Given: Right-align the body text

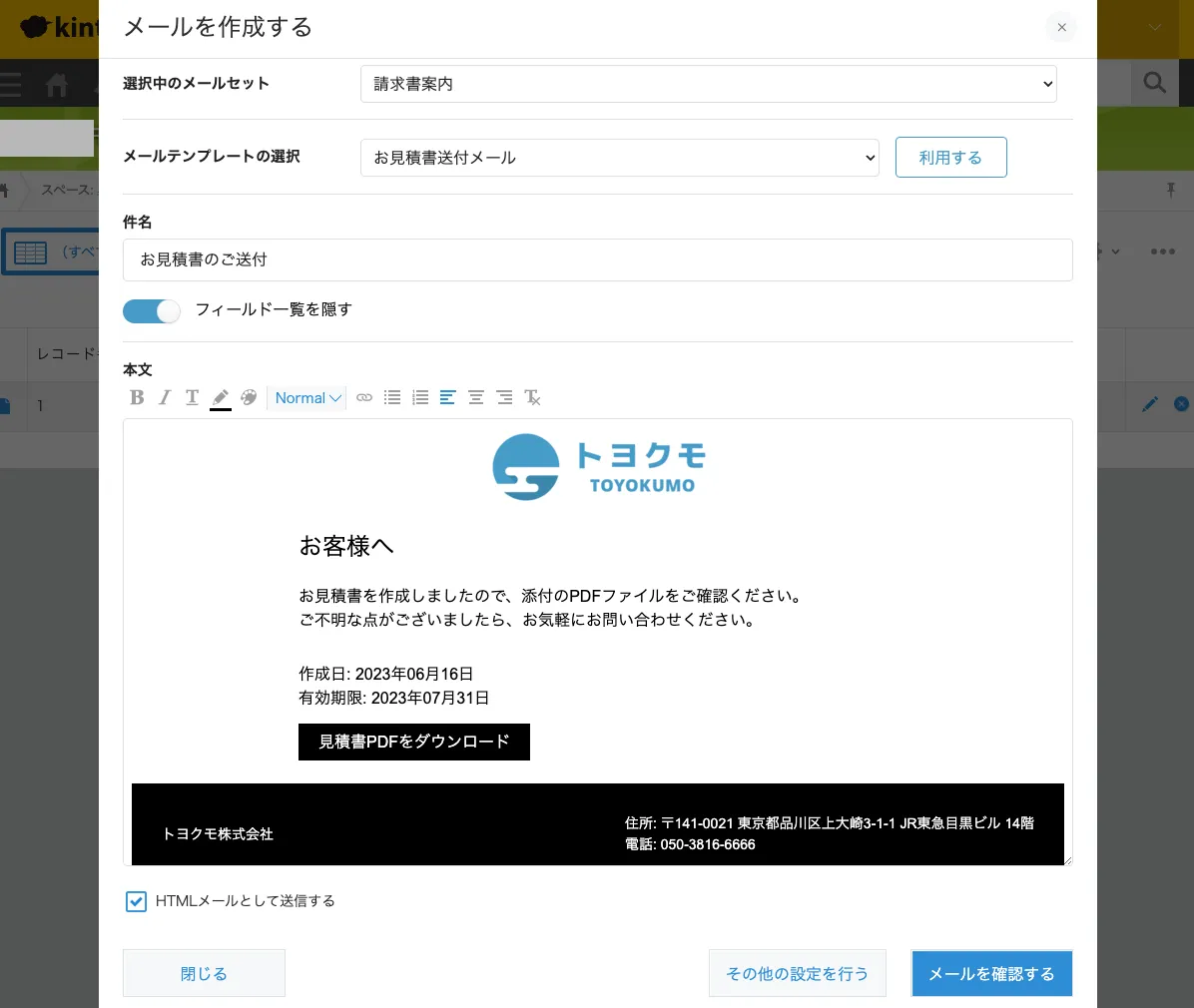Looking at the screenshot, I should pos(504,397).
